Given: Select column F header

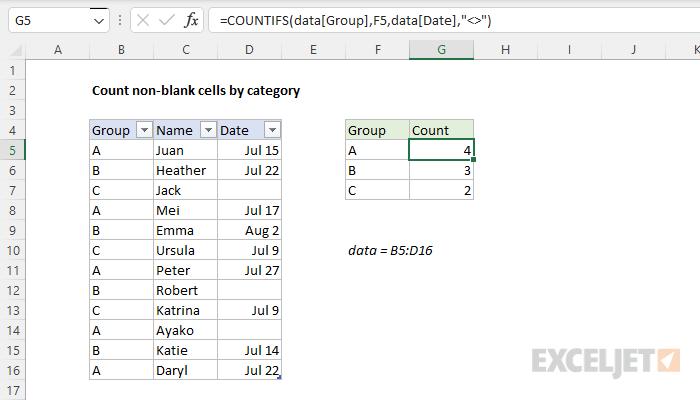Looking at the screenshot, I should coord(378,50).
